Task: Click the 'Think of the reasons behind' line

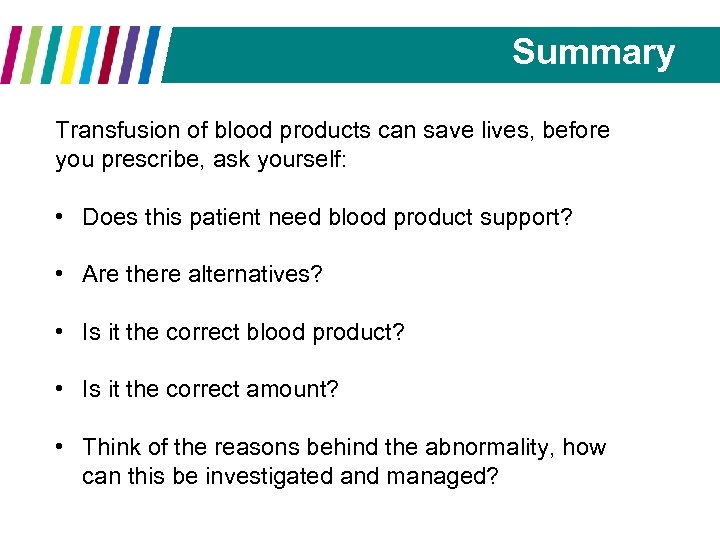Action: tap(344, 447)
